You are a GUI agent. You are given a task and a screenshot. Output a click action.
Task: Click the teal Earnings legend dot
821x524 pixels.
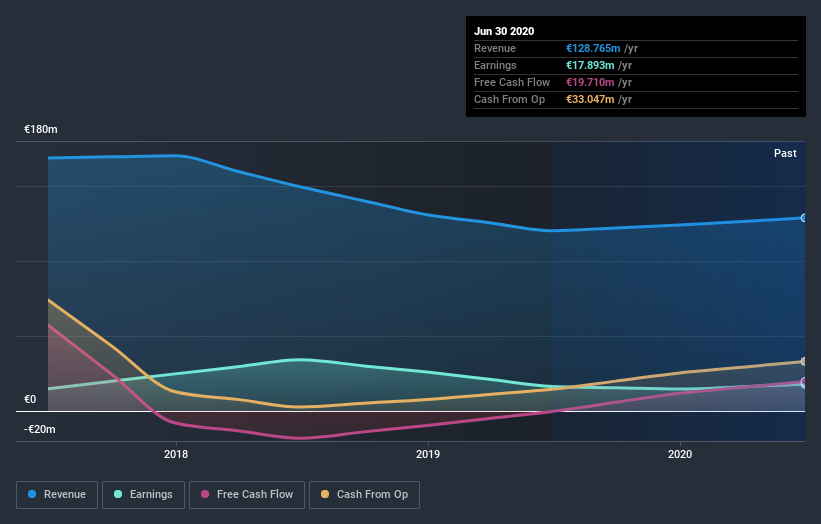[x=118, y=494]
